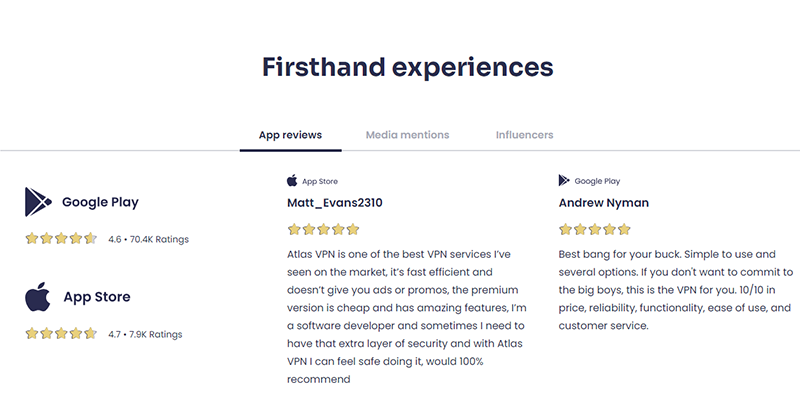The image size is (800, 400).
Task: Click the 4.6 • 70.4K Ratings text
Action: [148, 239]
